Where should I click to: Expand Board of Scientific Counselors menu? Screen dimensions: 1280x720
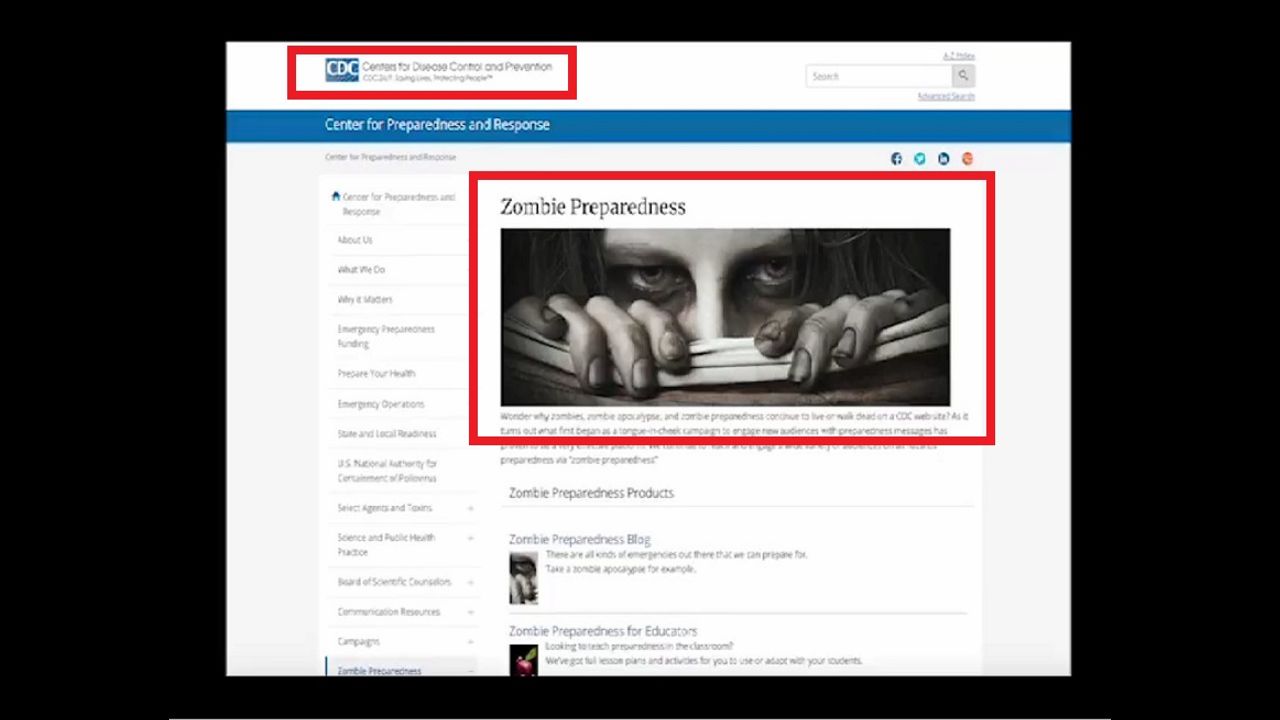pos(471,582)
